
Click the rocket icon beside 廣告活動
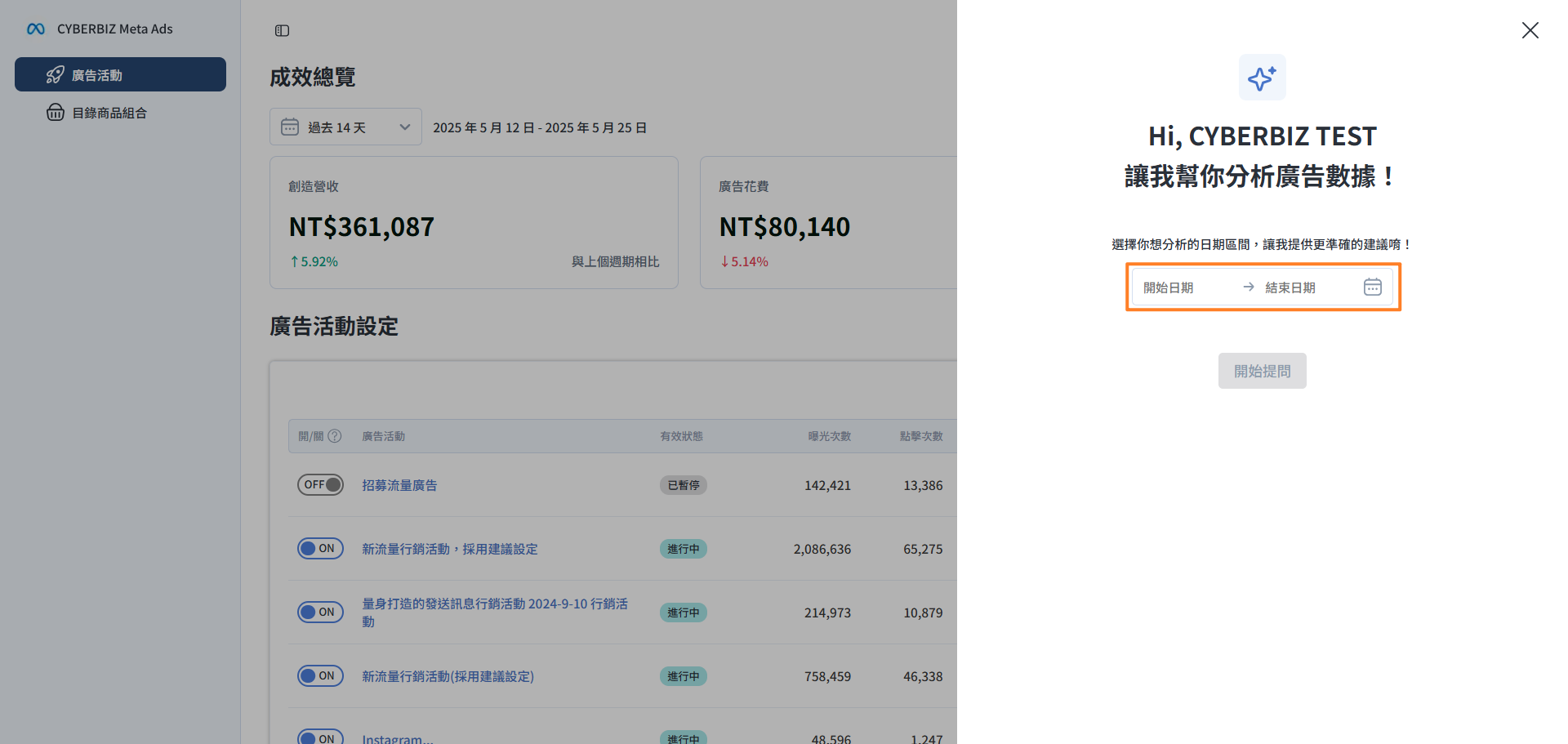point(55,75)
